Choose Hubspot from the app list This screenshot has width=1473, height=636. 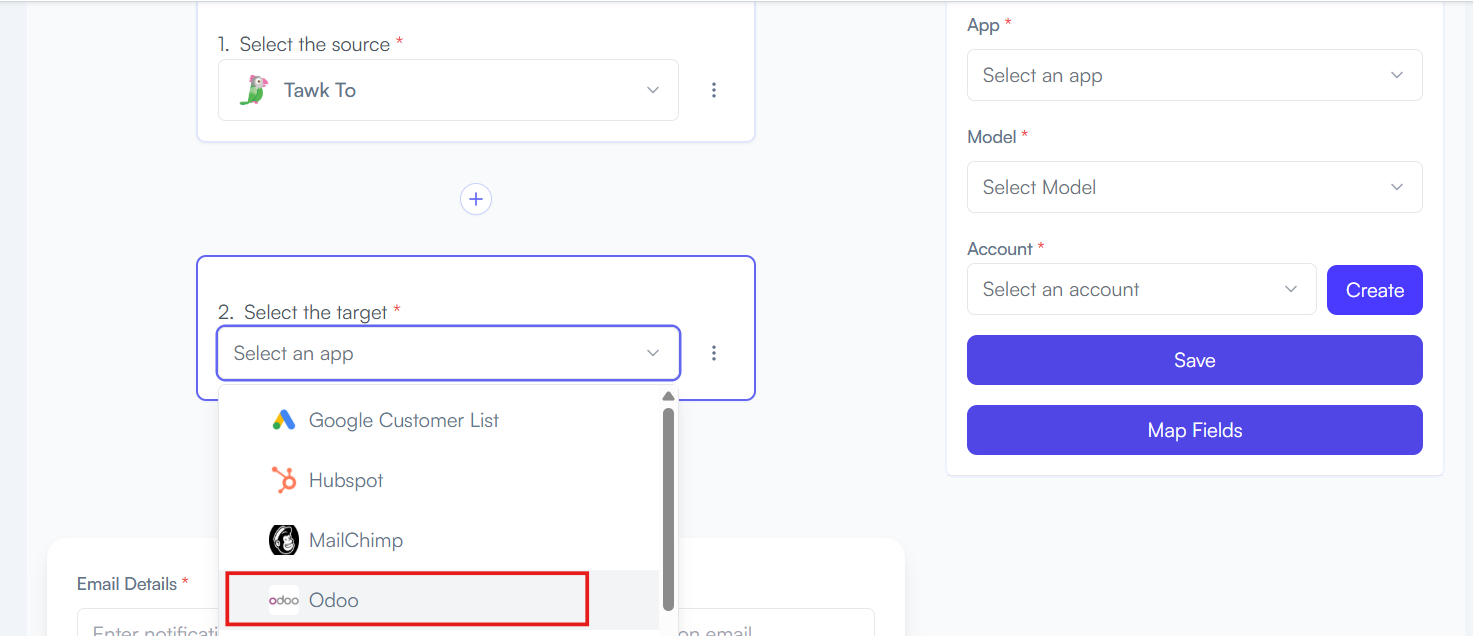click(x=439, y=480)
